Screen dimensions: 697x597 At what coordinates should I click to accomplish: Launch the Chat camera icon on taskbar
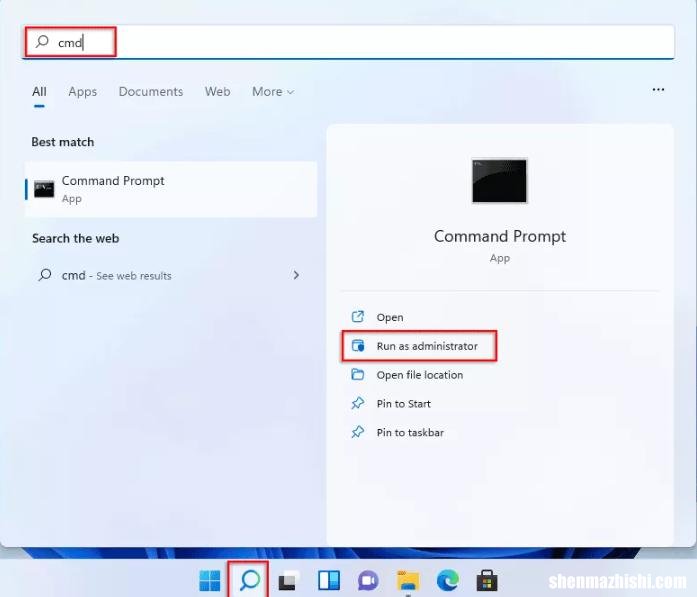(368, 581)
